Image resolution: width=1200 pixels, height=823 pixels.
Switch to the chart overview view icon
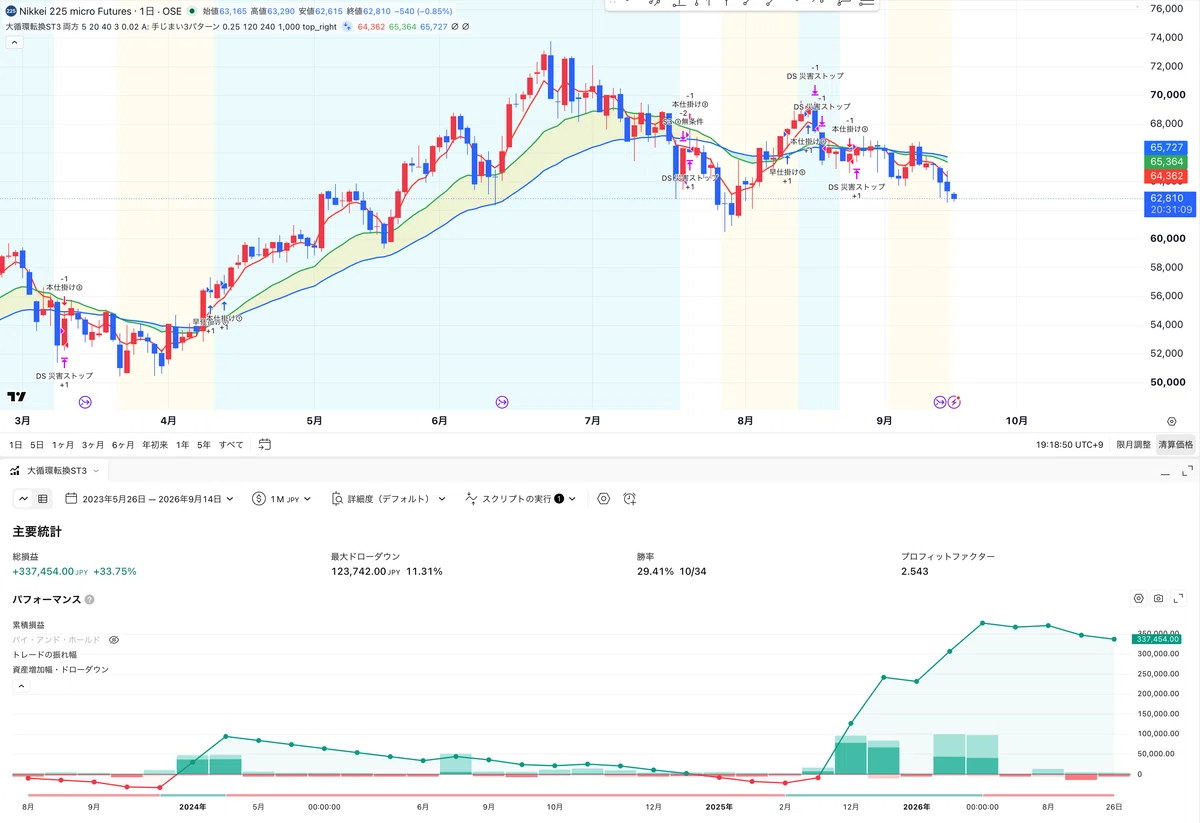click(x=23, y=498)
